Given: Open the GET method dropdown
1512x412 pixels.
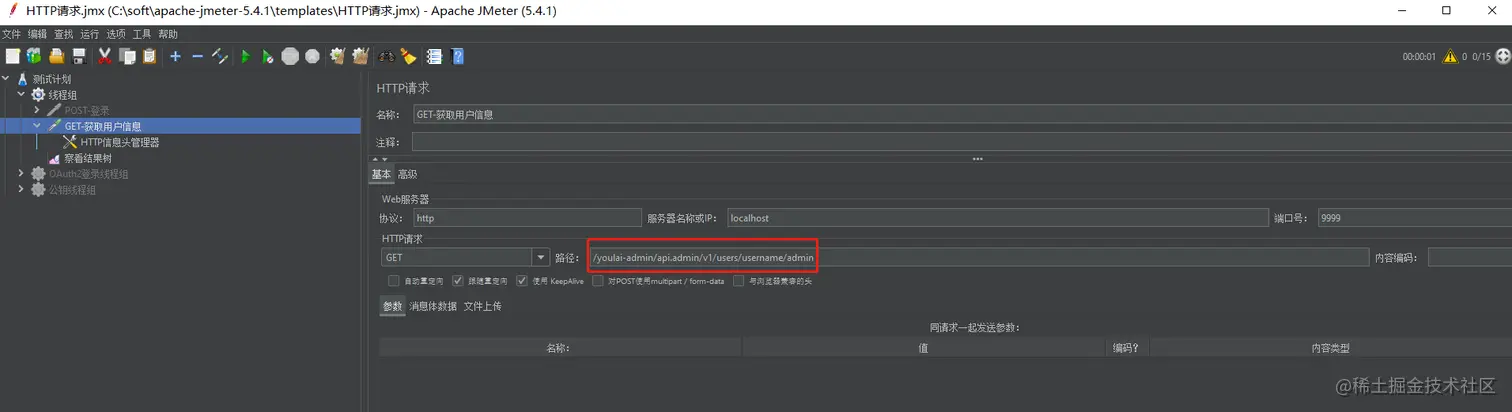Looking at the screenshot, I should [x=541, y=258].
